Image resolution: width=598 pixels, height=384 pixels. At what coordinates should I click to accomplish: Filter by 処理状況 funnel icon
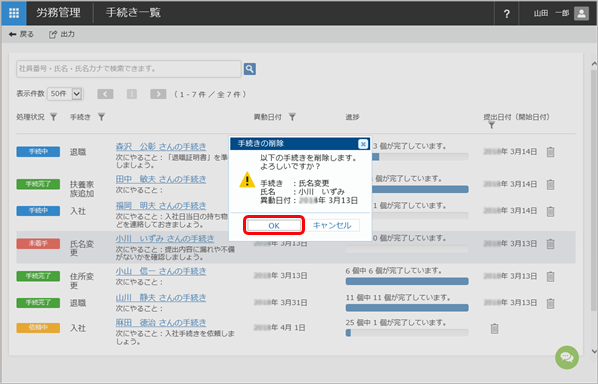[54, 117]
